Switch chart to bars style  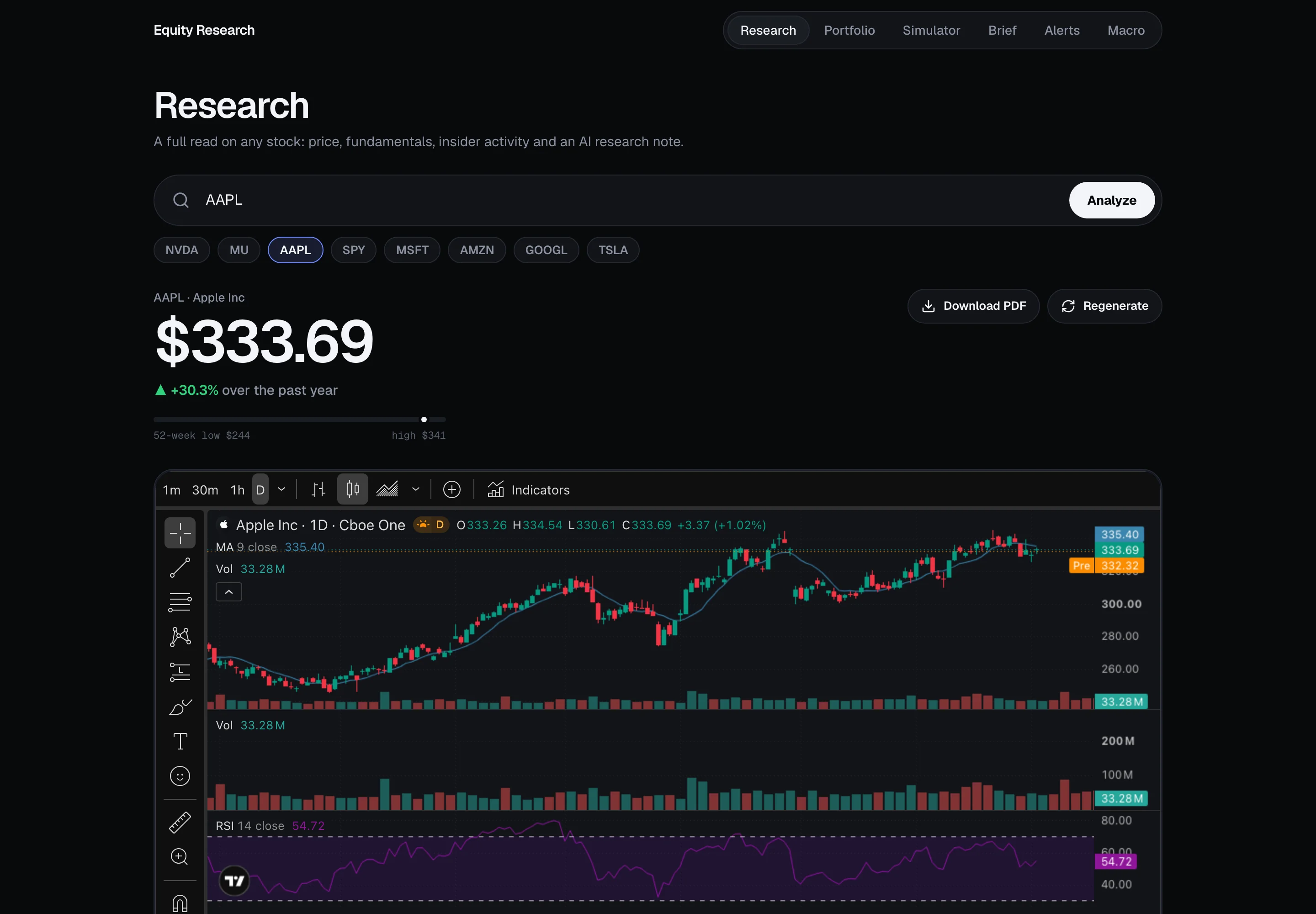(x=318, y=489)
